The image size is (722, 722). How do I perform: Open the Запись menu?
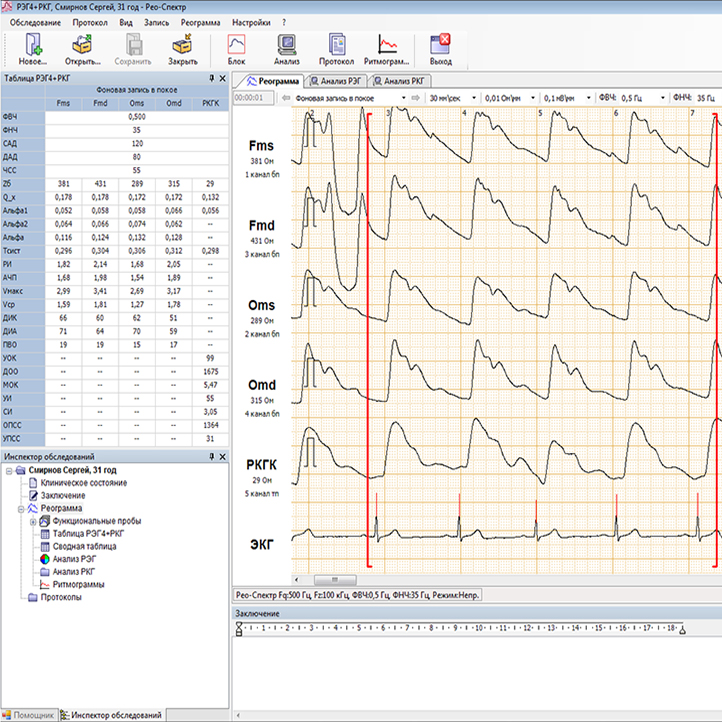[157, 21]
